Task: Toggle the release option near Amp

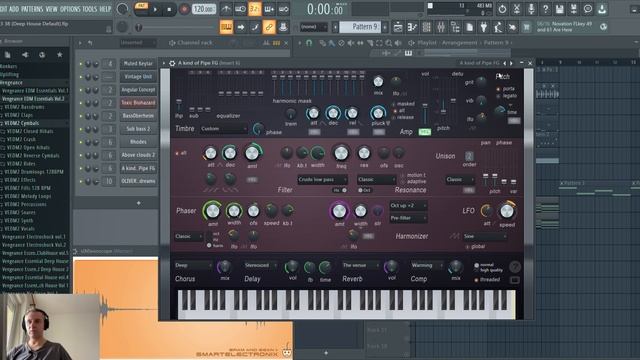Action: pos(403,117)
